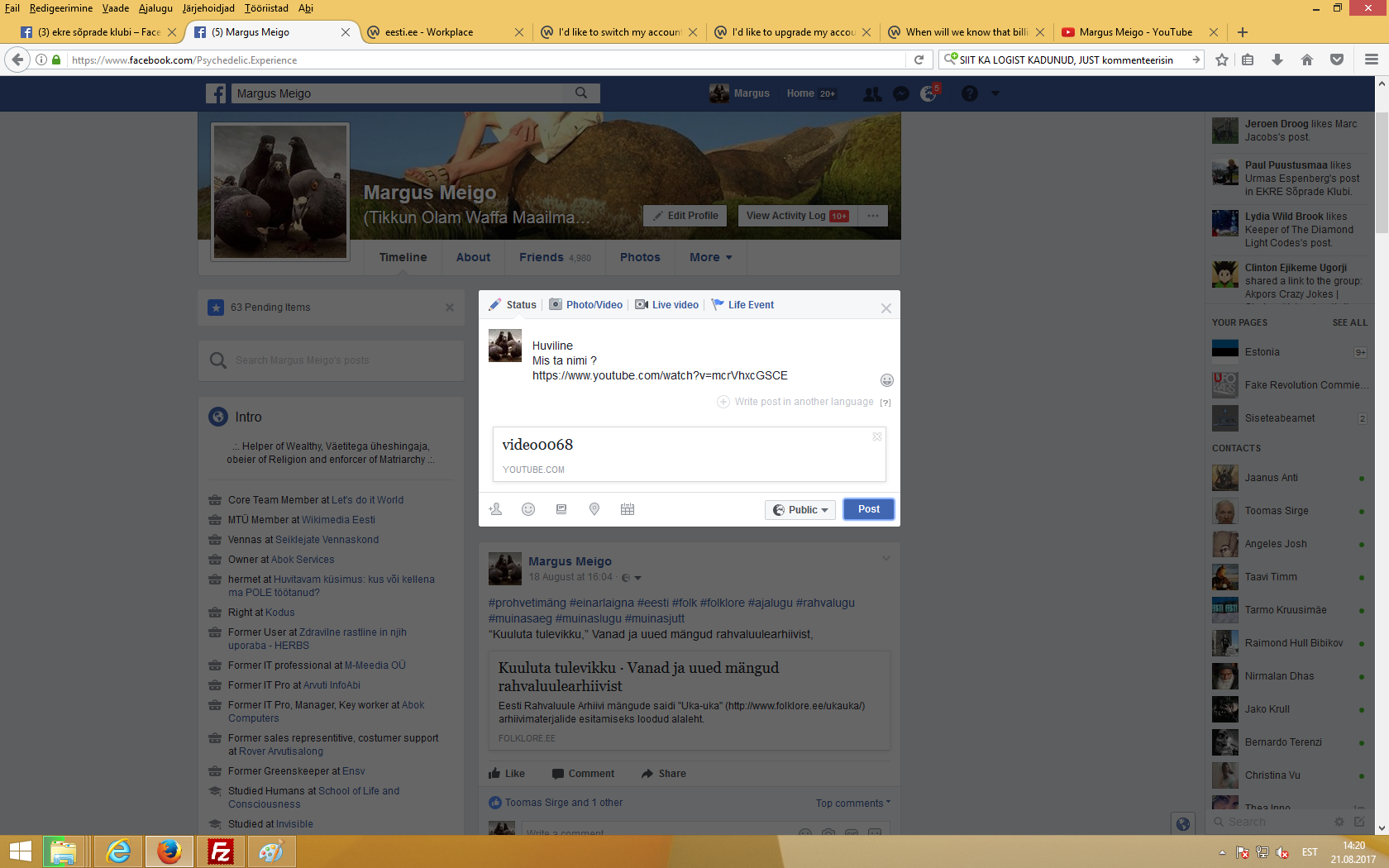Reload the page with the refresh icon
Image resolution: width=1389 pixels, height=868 pixels.
coord(919,60)
